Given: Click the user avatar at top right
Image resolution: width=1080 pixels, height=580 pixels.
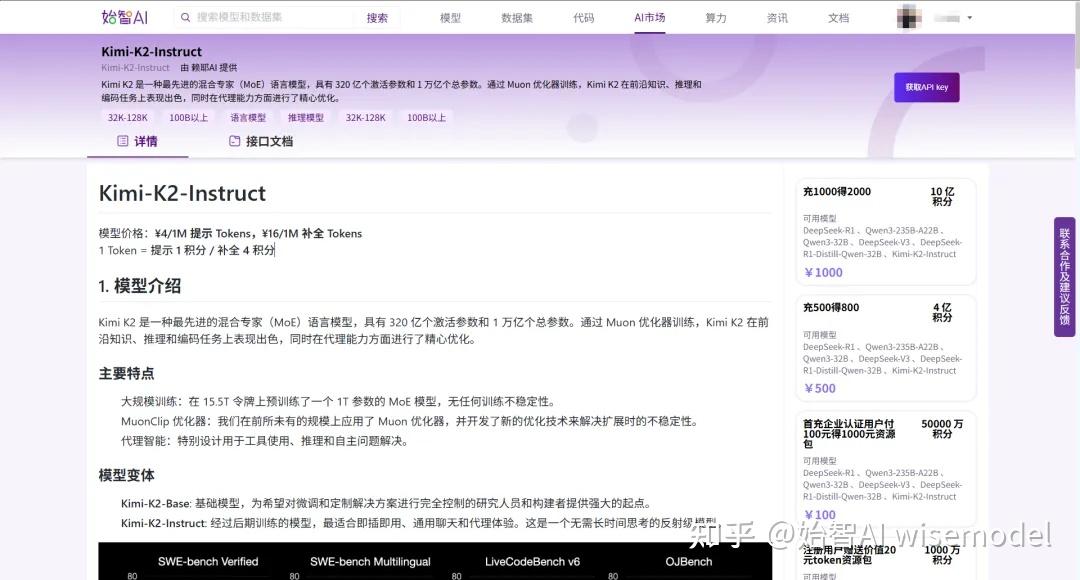Looking at the screenshot, I should [x=908, y=16].
